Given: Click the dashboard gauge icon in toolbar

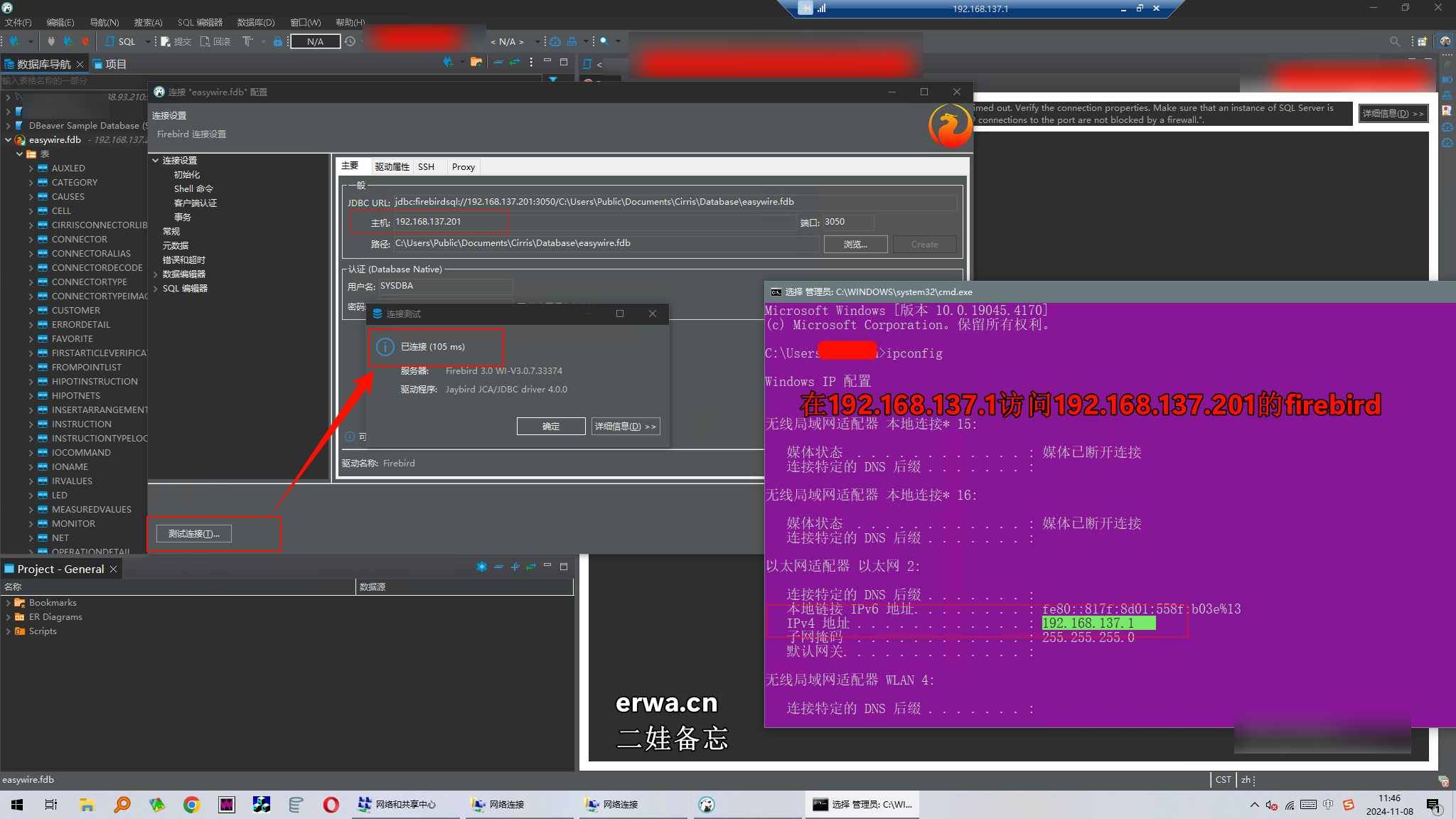Looking at the screenshot, I should coord(555,41).
